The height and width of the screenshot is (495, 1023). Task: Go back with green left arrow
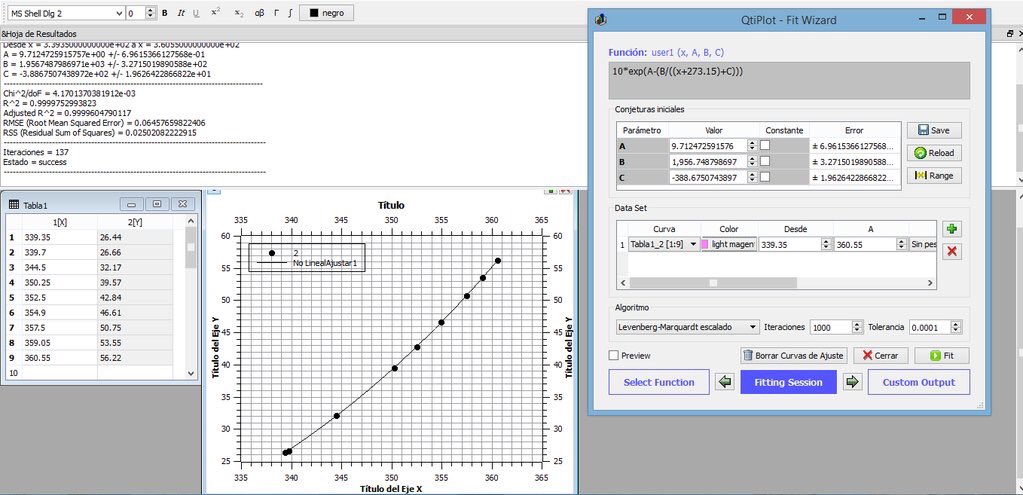pos(724,382)
